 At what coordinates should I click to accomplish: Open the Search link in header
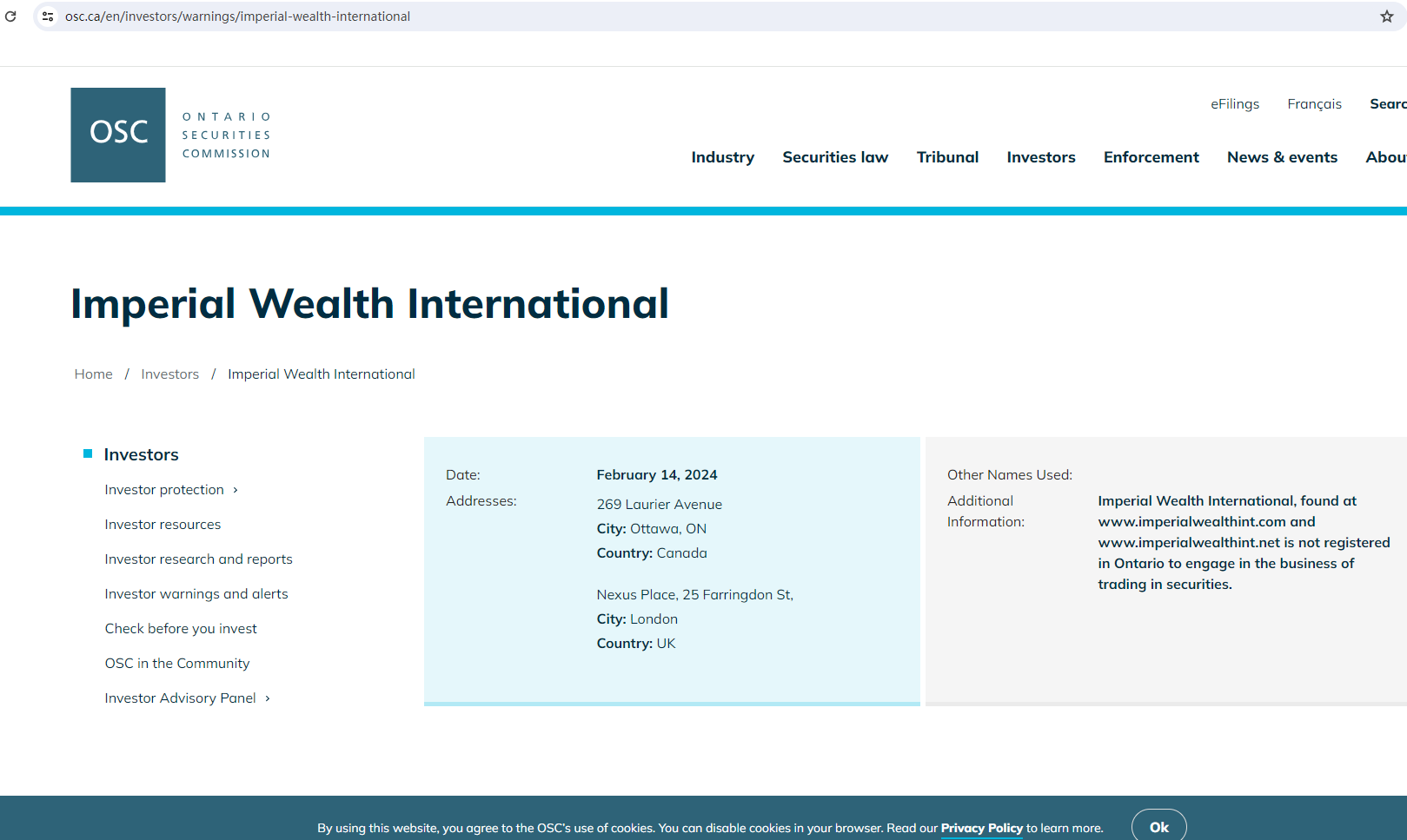click(1388, 104)
